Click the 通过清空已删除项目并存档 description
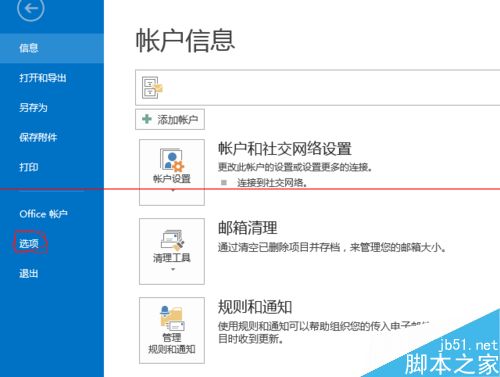The height and width of the screenshot is (377, 500). tap(332, 247)
